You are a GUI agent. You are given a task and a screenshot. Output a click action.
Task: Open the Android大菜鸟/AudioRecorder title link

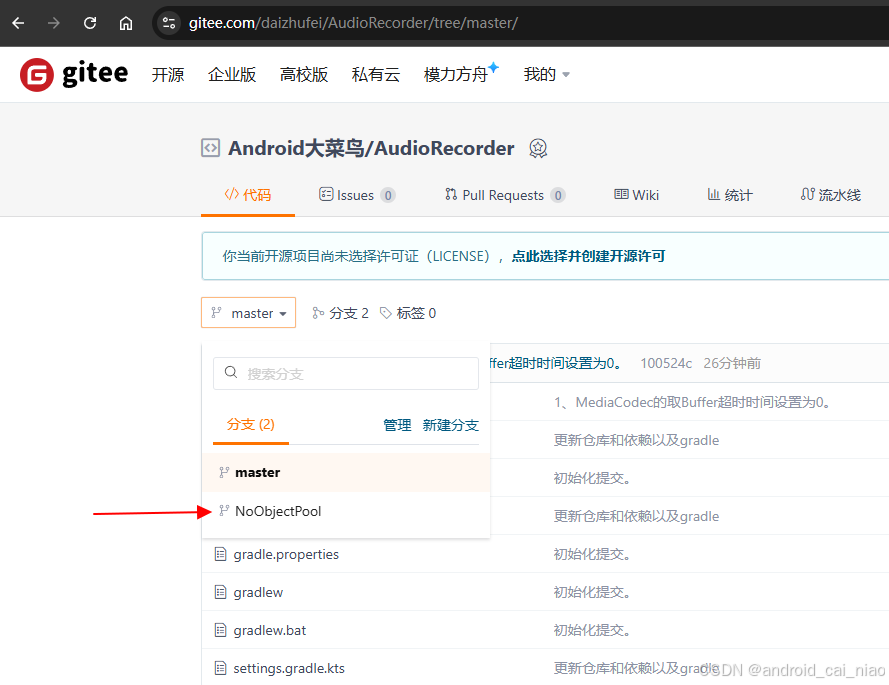point(371,148)
